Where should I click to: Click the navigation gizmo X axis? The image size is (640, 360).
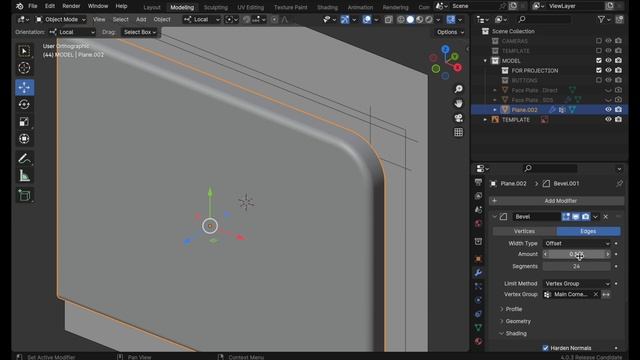(x=458, y=68)
